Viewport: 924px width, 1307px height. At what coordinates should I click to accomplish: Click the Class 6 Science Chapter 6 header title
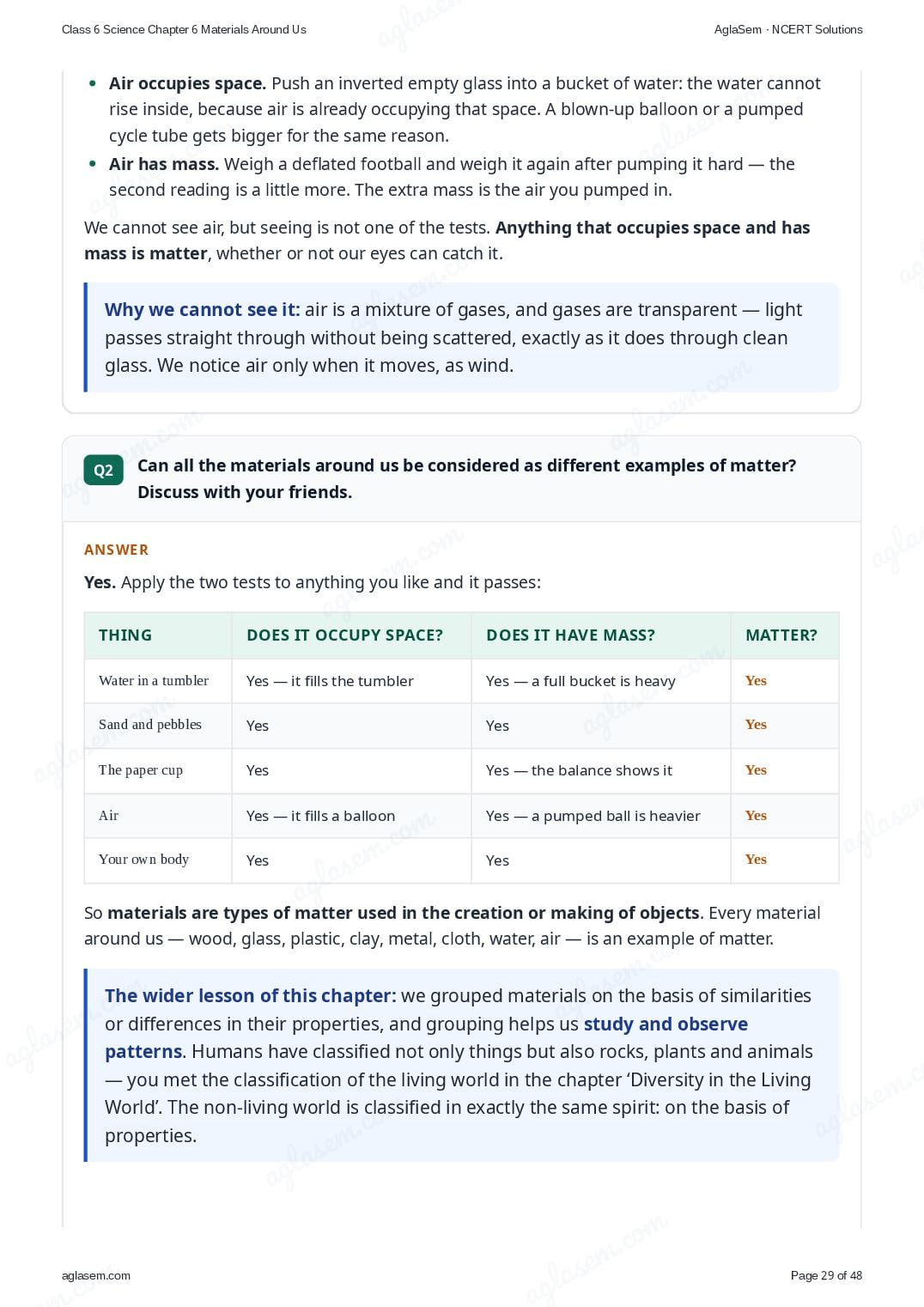pos(184,29)
